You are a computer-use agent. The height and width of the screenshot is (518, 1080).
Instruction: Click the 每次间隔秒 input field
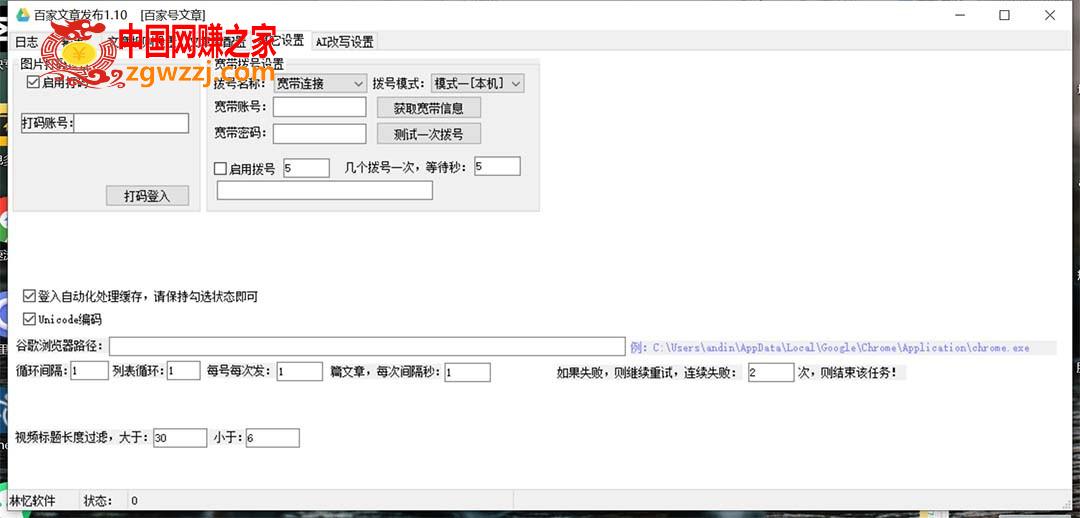coord(468,373)
